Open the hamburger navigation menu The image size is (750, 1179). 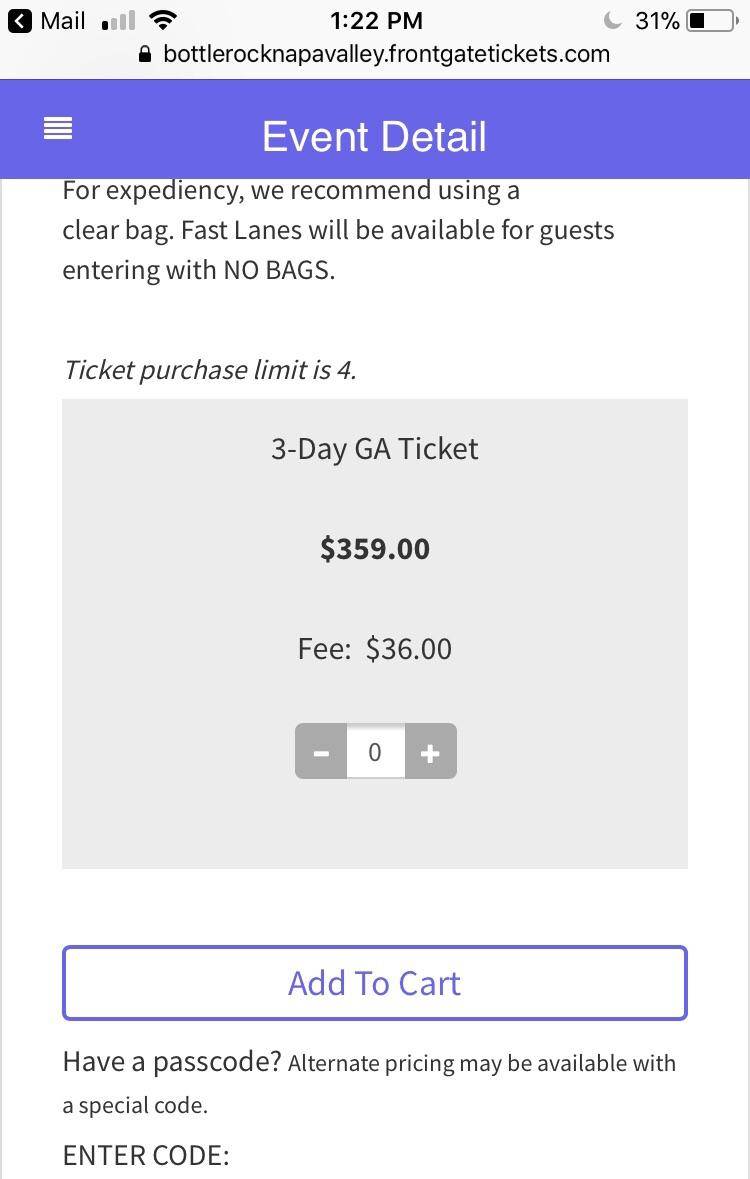(57, 128)
